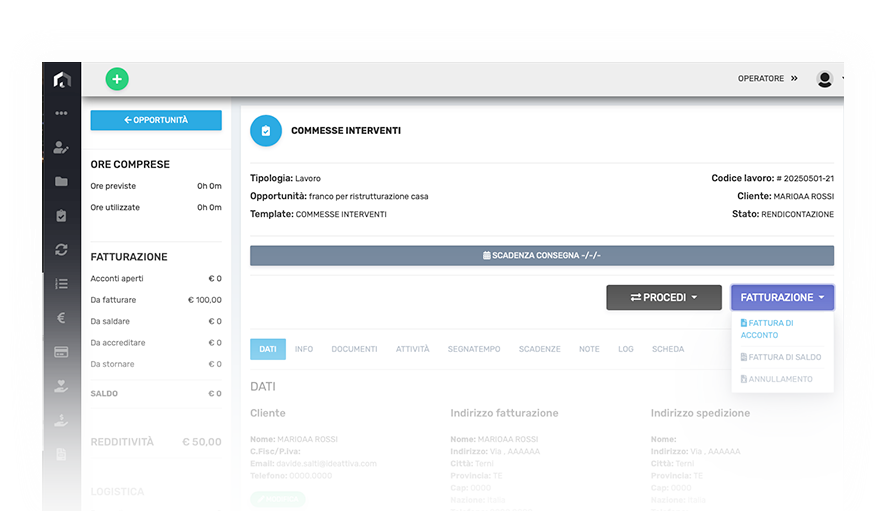Click the SCADENZA CONSEGNA bar
Viewport: 884px width, 511px height.
(542, 256)
